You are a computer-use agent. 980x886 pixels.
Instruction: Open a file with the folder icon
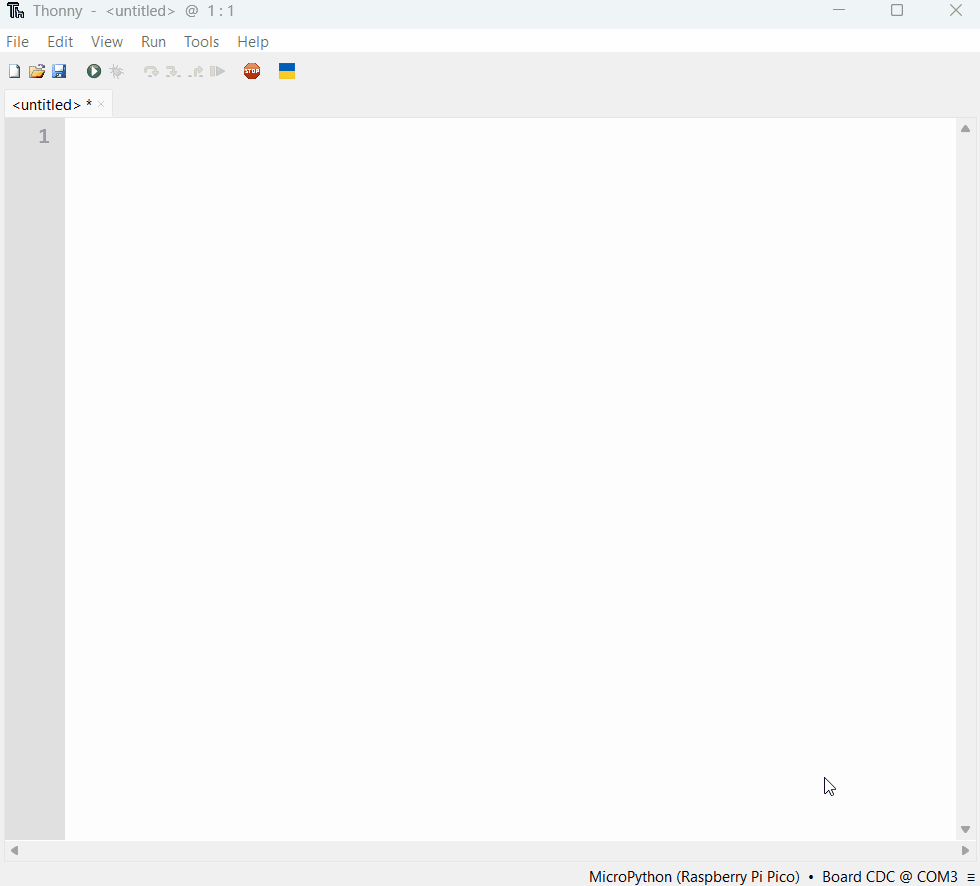pyautogui.click(x=37, y=71)
